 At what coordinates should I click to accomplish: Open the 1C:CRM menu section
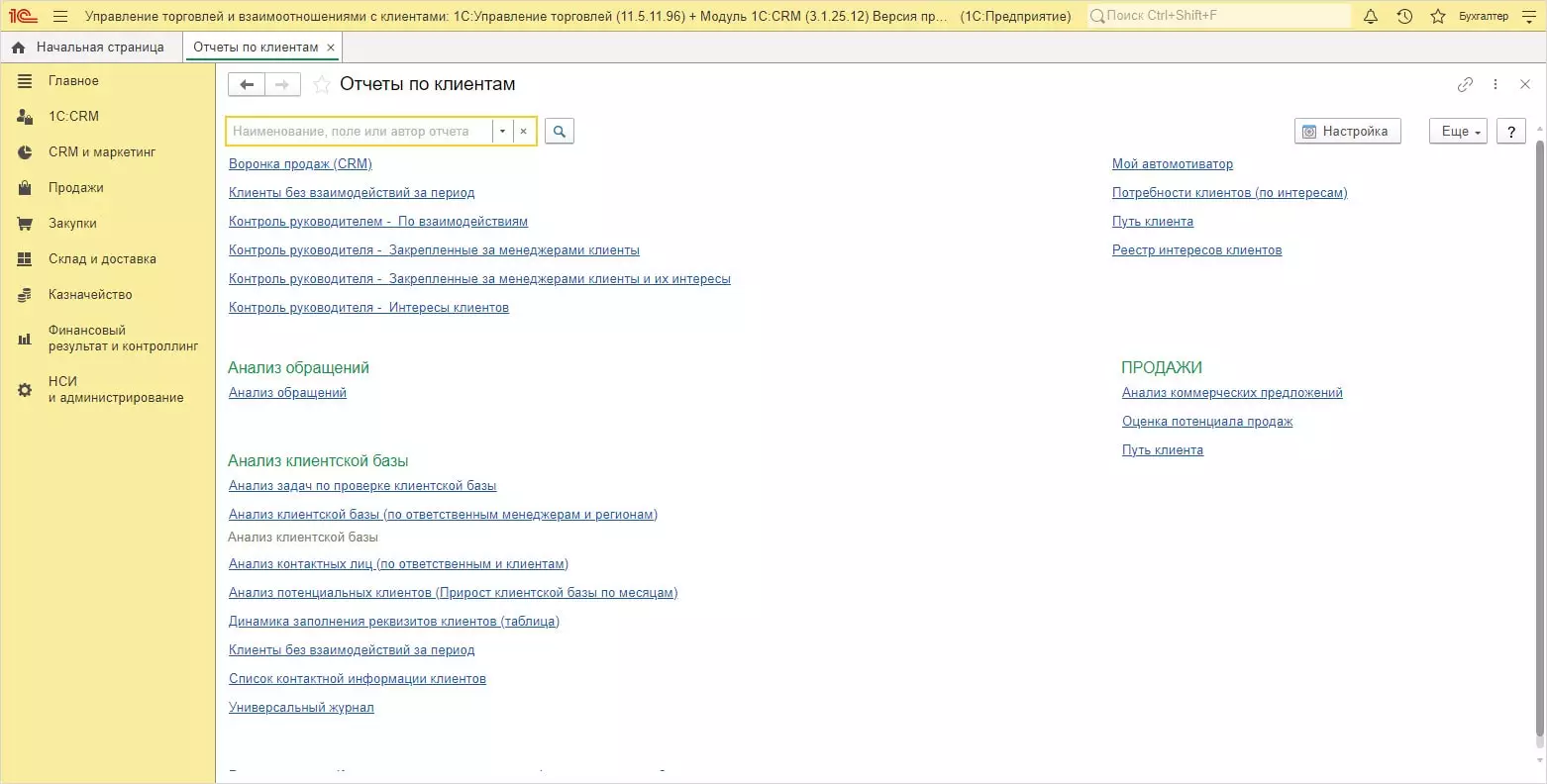click(73, 117)
